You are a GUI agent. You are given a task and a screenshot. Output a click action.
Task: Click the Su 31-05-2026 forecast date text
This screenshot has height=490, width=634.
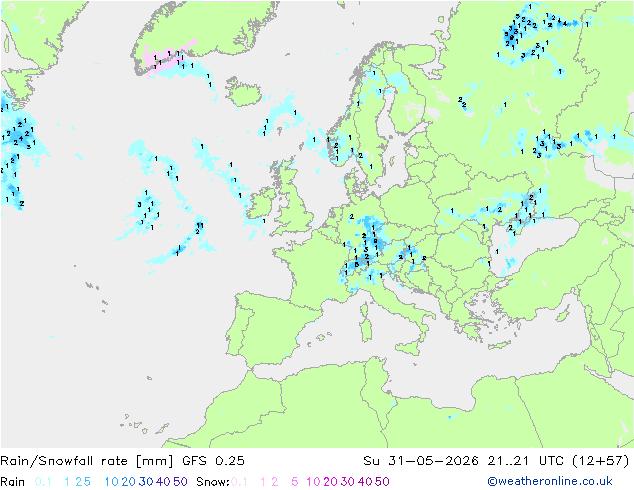(421, 461)
